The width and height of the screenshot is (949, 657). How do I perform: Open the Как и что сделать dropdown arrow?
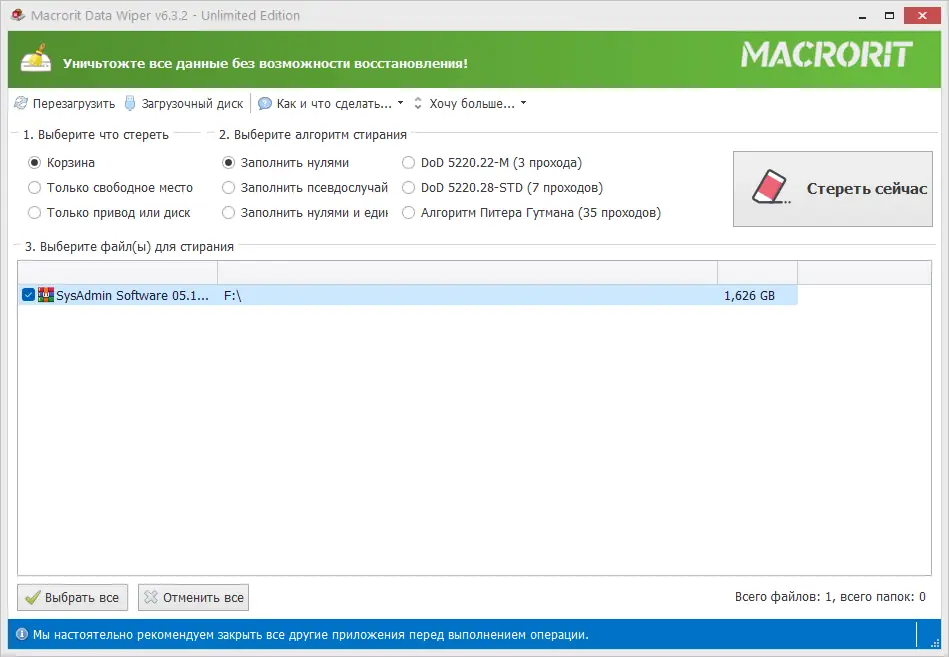click(400, 103)
